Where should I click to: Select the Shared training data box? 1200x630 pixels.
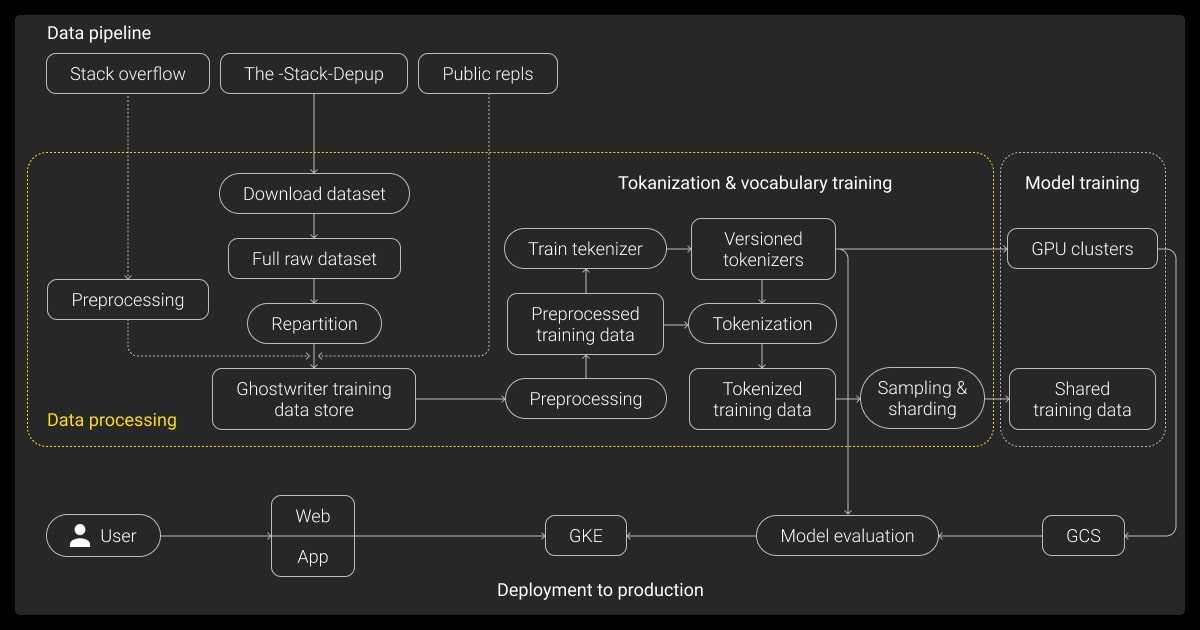coord(1082,399)
